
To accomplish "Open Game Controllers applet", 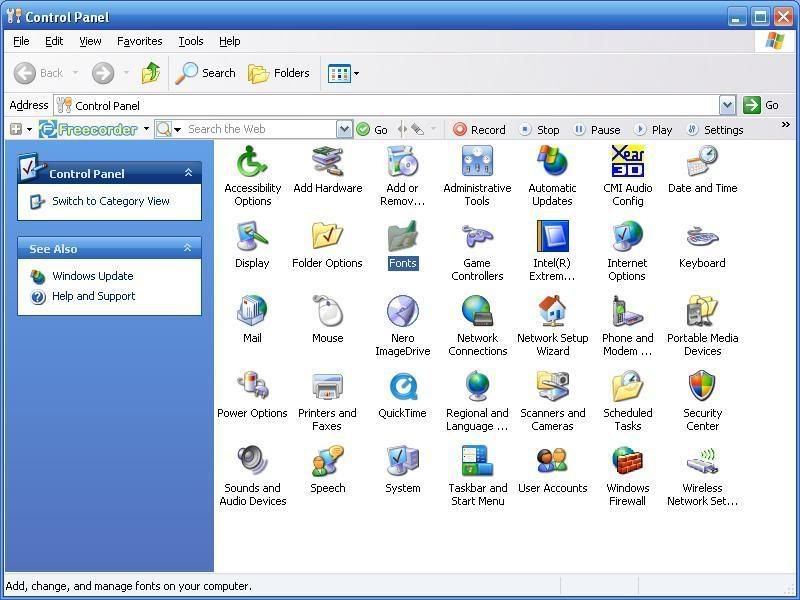I will [477, 251].
